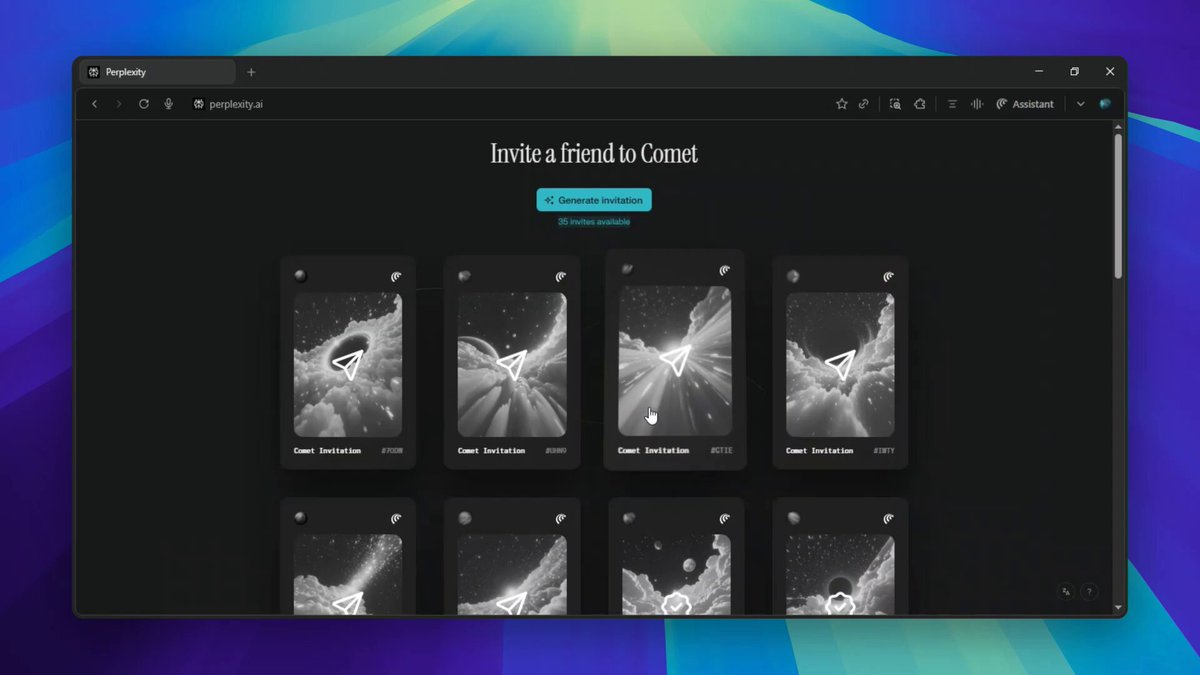Viewport: 1200px width, 675px height.
Task: Click the Generate invitation button
Action: (594, 200)
